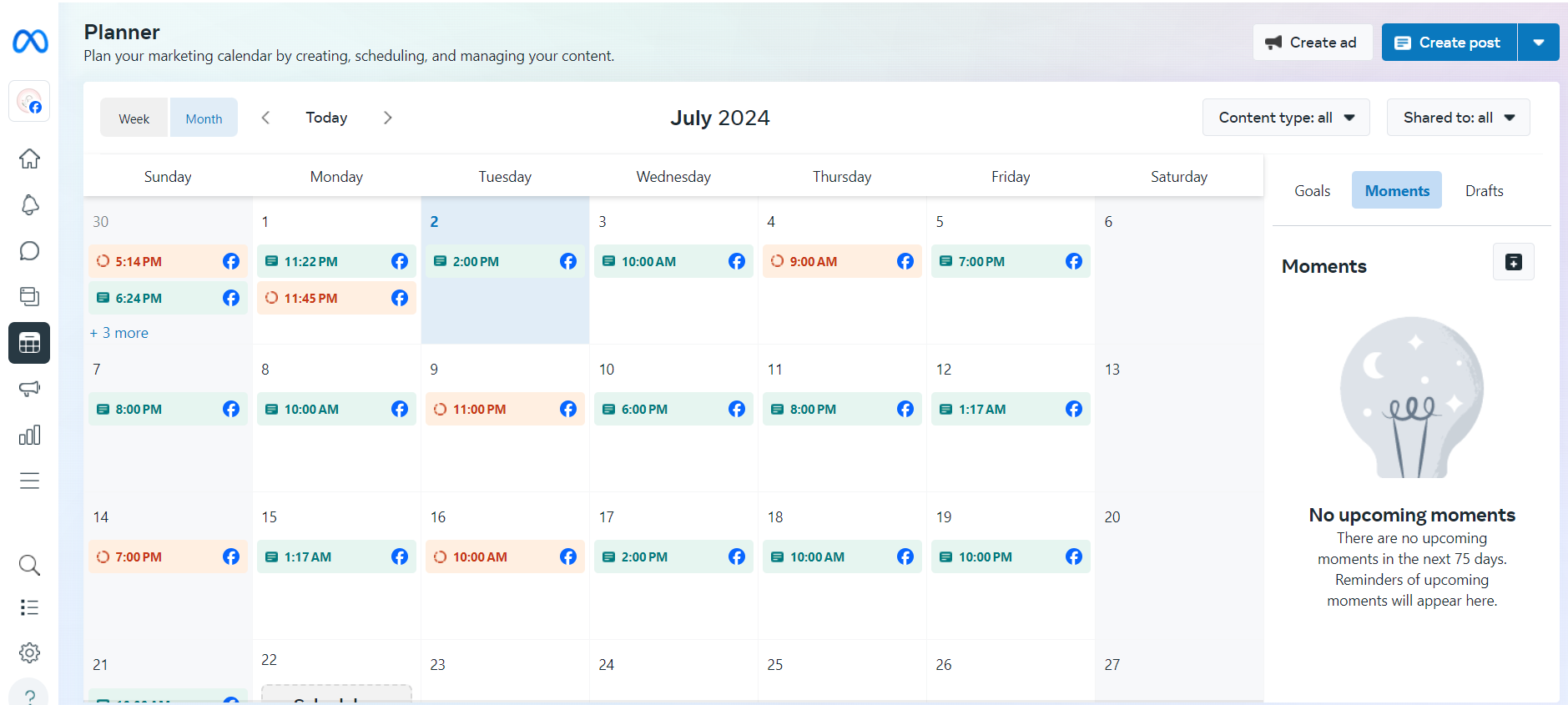
Task: Open the Inbox chat bubble icon
Action: point(29,251)
